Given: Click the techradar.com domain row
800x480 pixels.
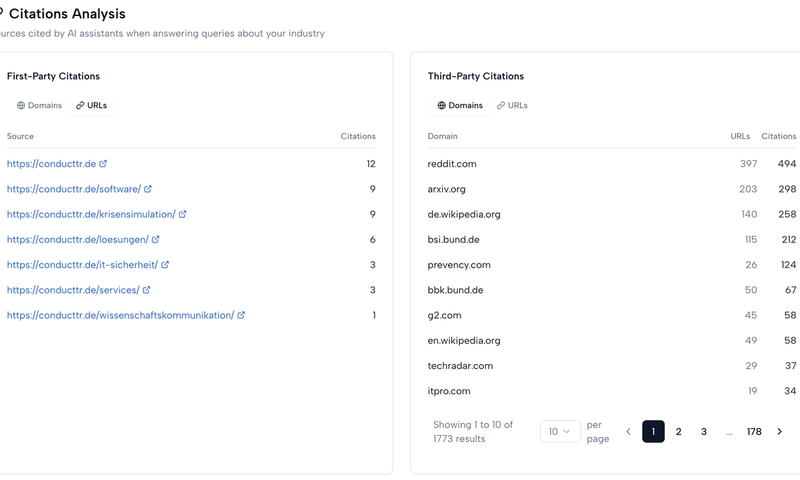Looking at the screenshot, I should [612, 366].
